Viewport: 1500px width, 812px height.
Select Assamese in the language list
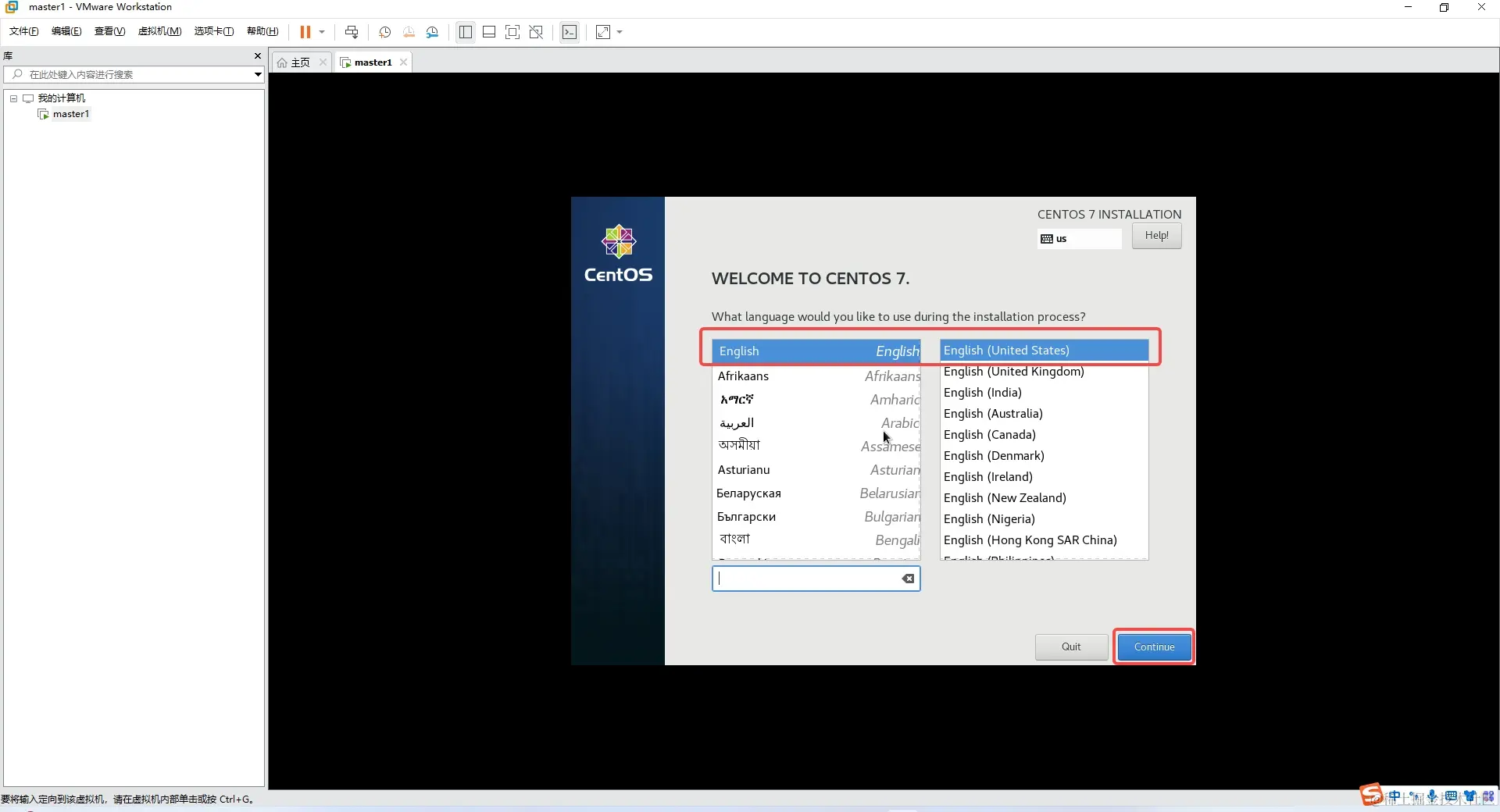(816, 446)
